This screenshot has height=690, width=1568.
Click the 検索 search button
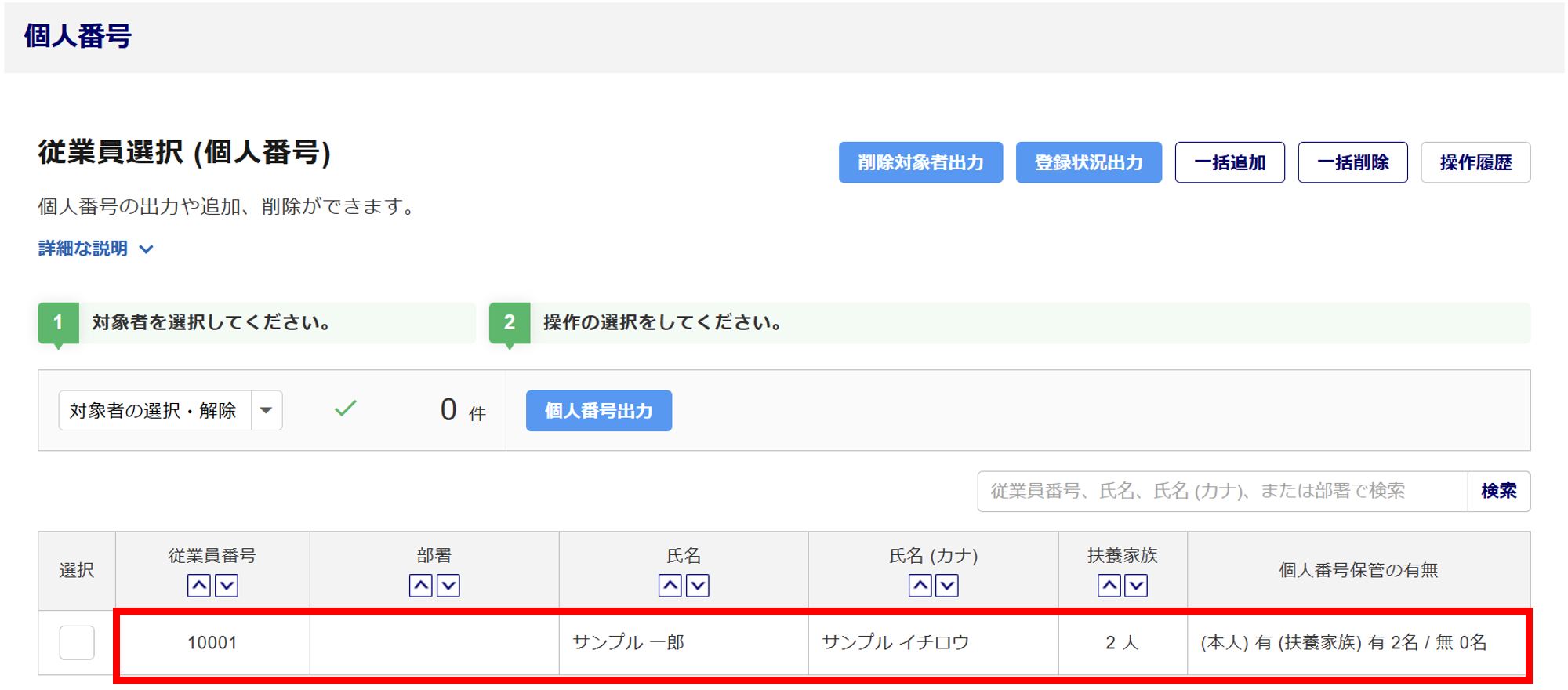1498,492
